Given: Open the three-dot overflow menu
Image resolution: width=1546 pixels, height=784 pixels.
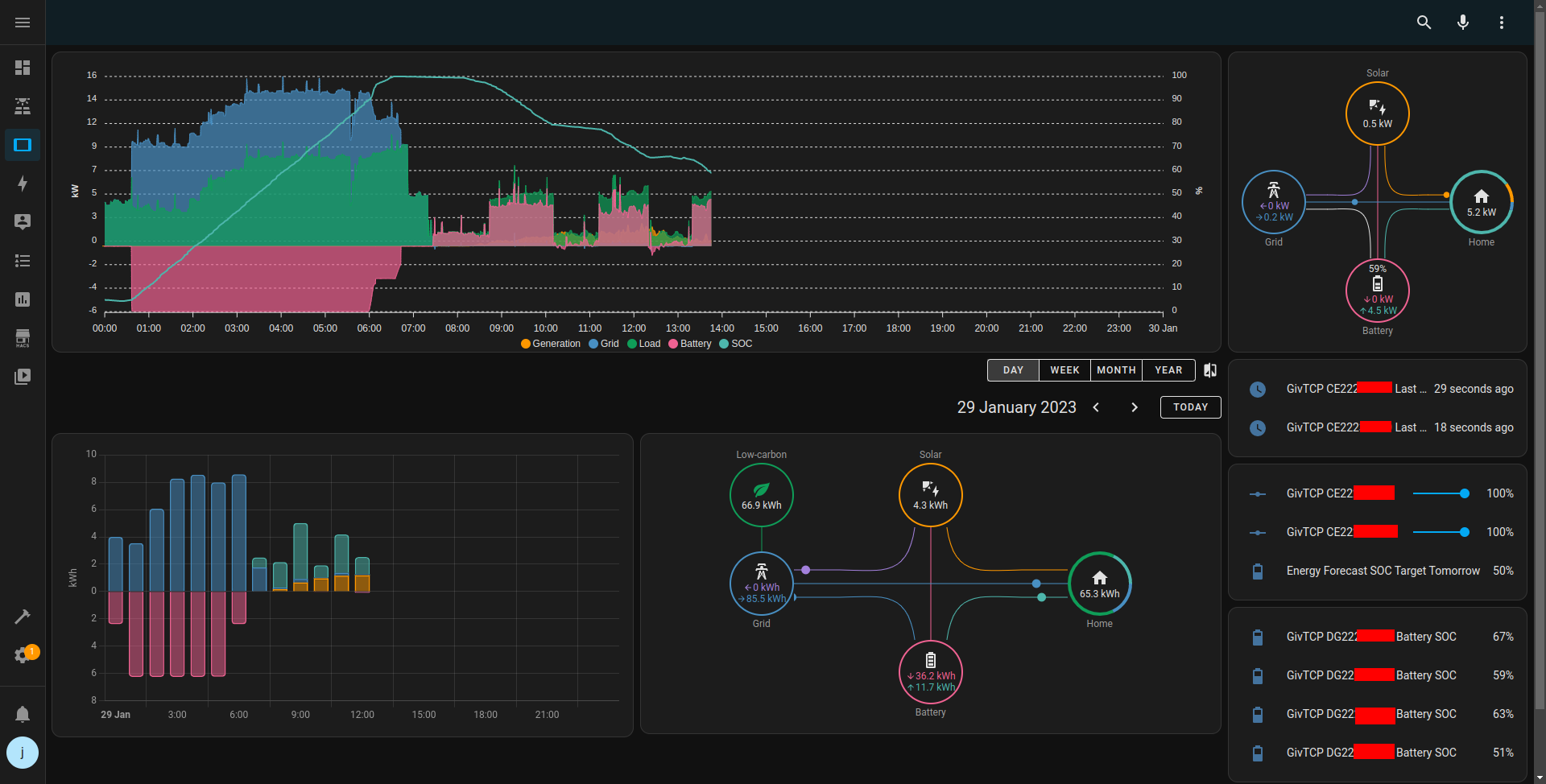Looking at the screenshot, I should pos(1501,23).
